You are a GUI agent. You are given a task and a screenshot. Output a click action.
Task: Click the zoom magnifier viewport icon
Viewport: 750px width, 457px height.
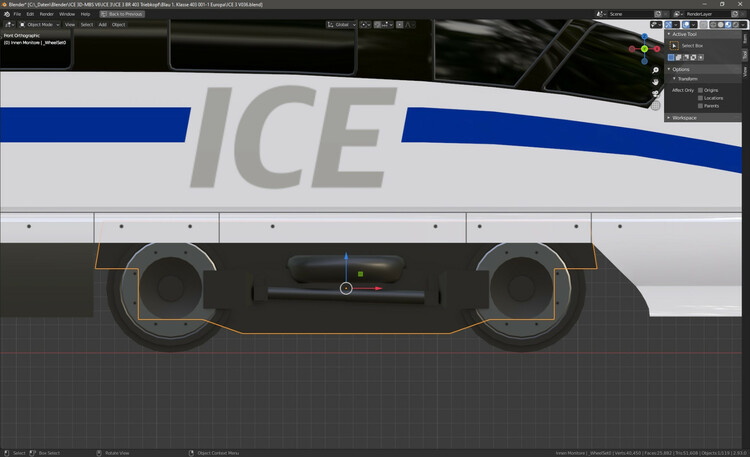(655, 70)
